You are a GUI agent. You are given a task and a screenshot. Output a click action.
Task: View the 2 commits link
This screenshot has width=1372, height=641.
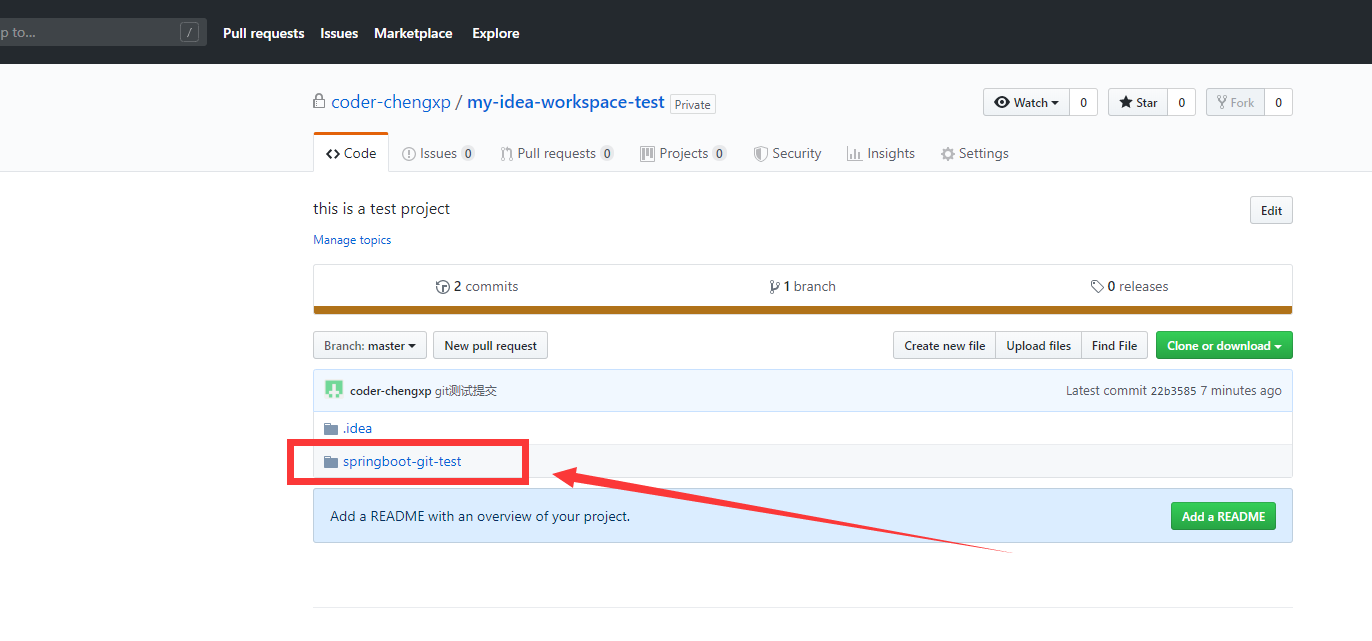(477, 286)
